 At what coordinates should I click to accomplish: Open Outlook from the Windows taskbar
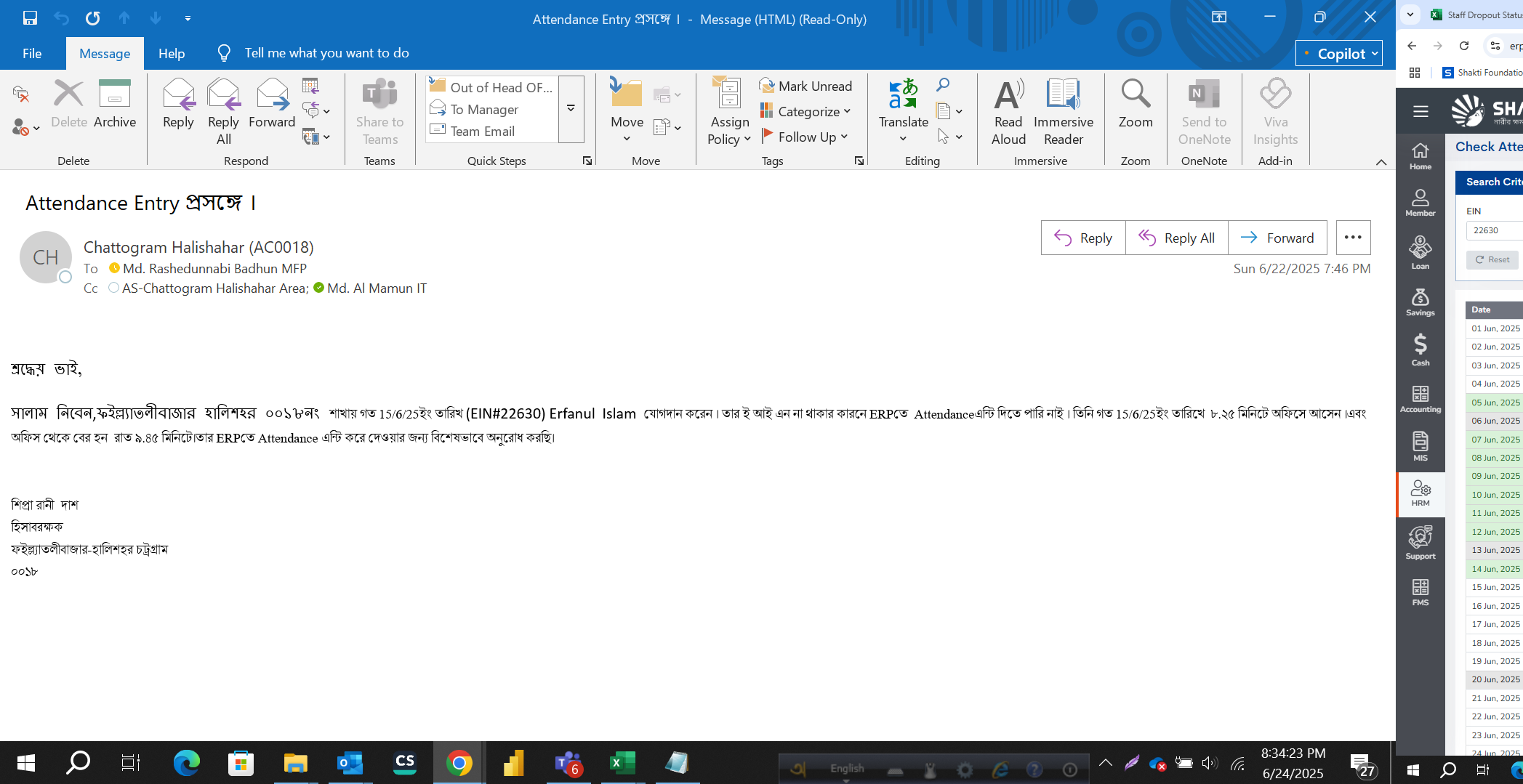[350, 763]
